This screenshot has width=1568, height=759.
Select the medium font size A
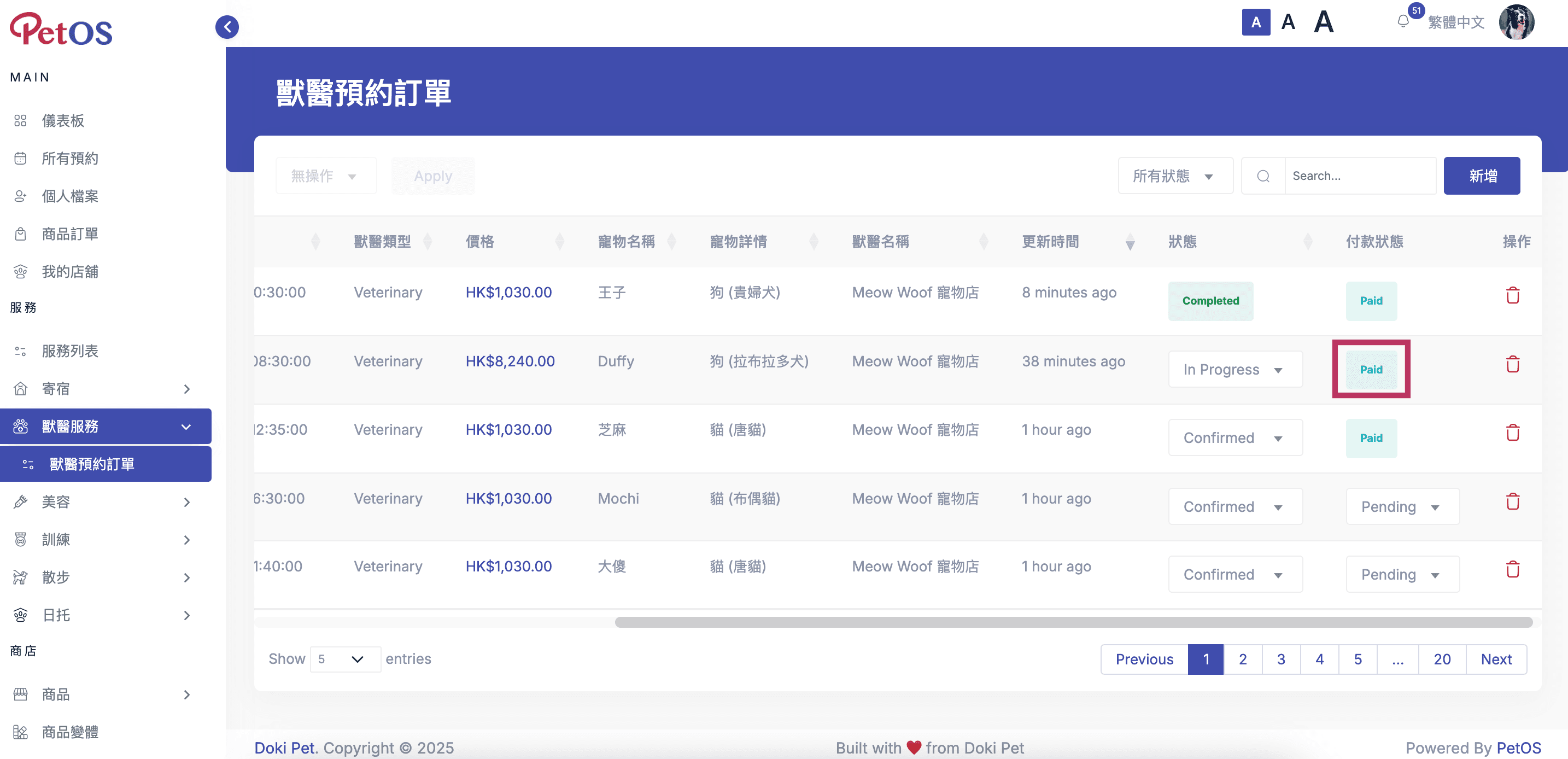[x=1288, y=22]
